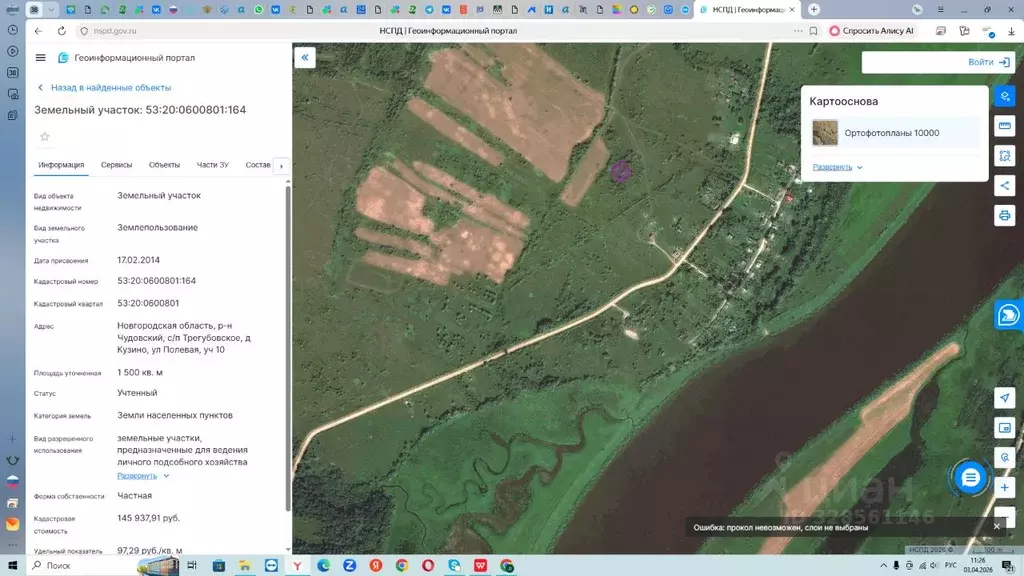
Task: Print the map using printer icon
Action: pyautogui.click(x=1005, y=216)
